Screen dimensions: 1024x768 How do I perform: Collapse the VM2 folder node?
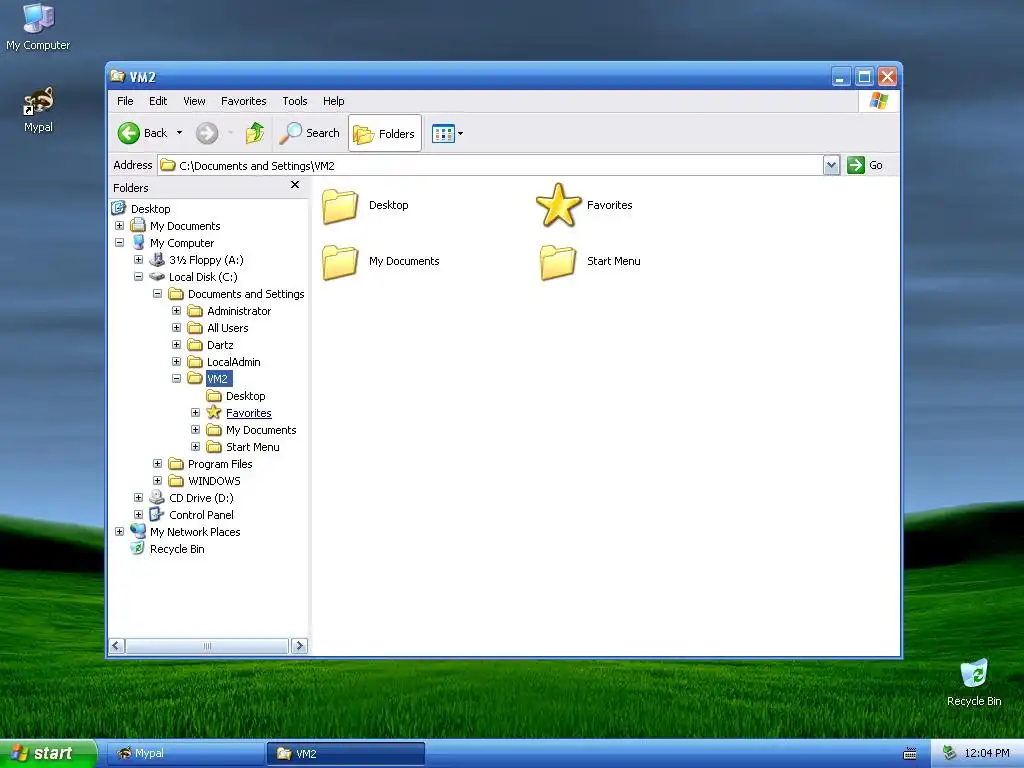(176, 378)
